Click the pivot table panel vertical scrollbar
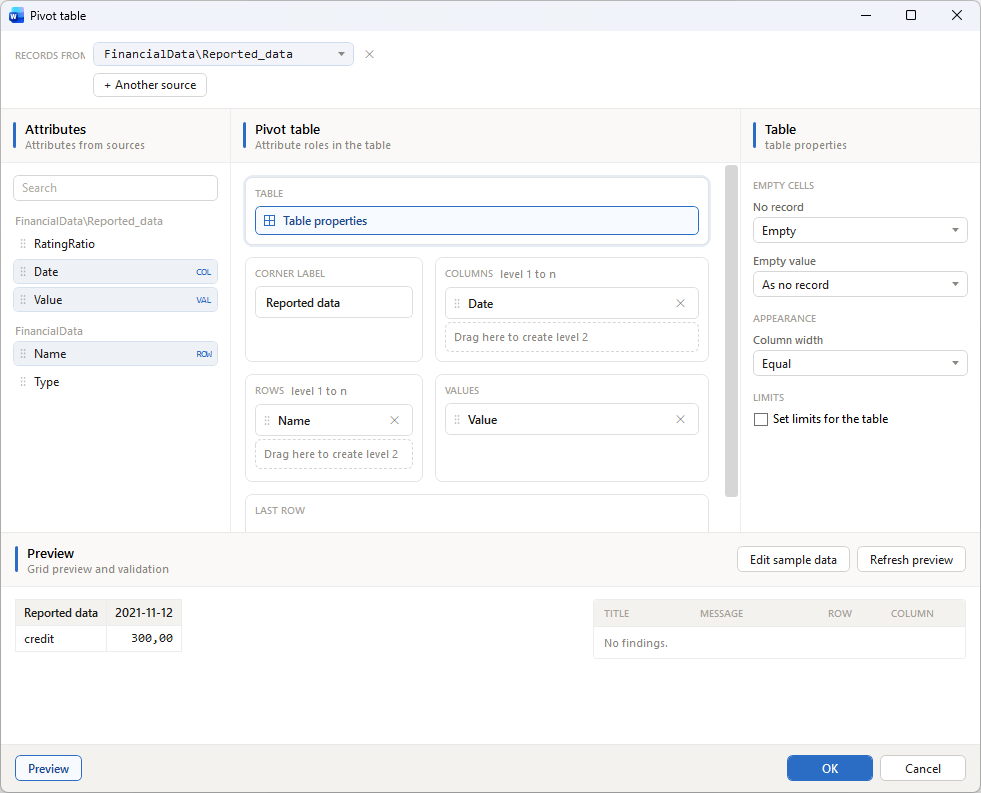Image resolution: width=981 pixels, height=793 pixels. coord(731,330)
